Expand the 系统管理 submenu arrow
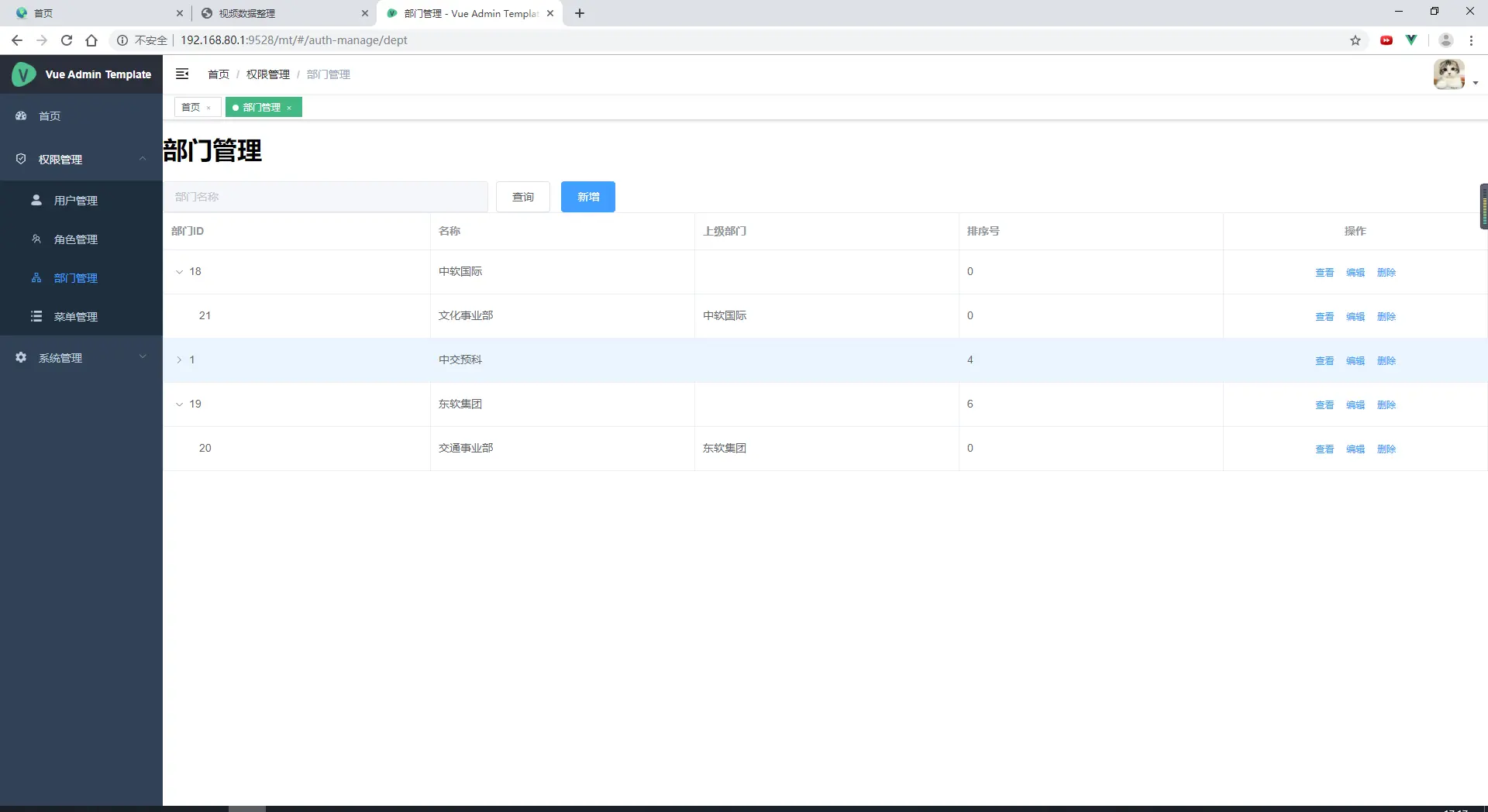 [143, 356]
